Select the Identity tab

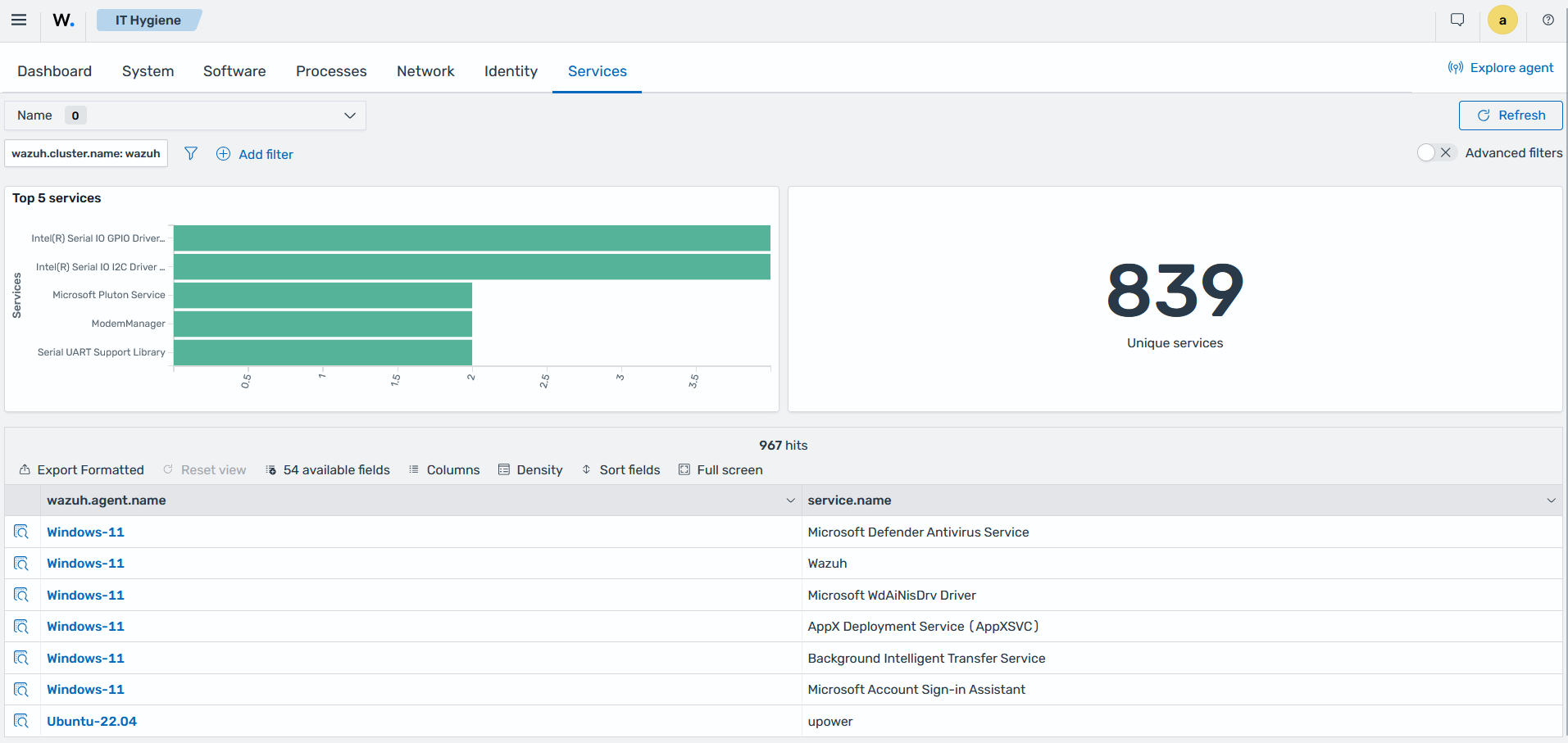coord(511,71)
